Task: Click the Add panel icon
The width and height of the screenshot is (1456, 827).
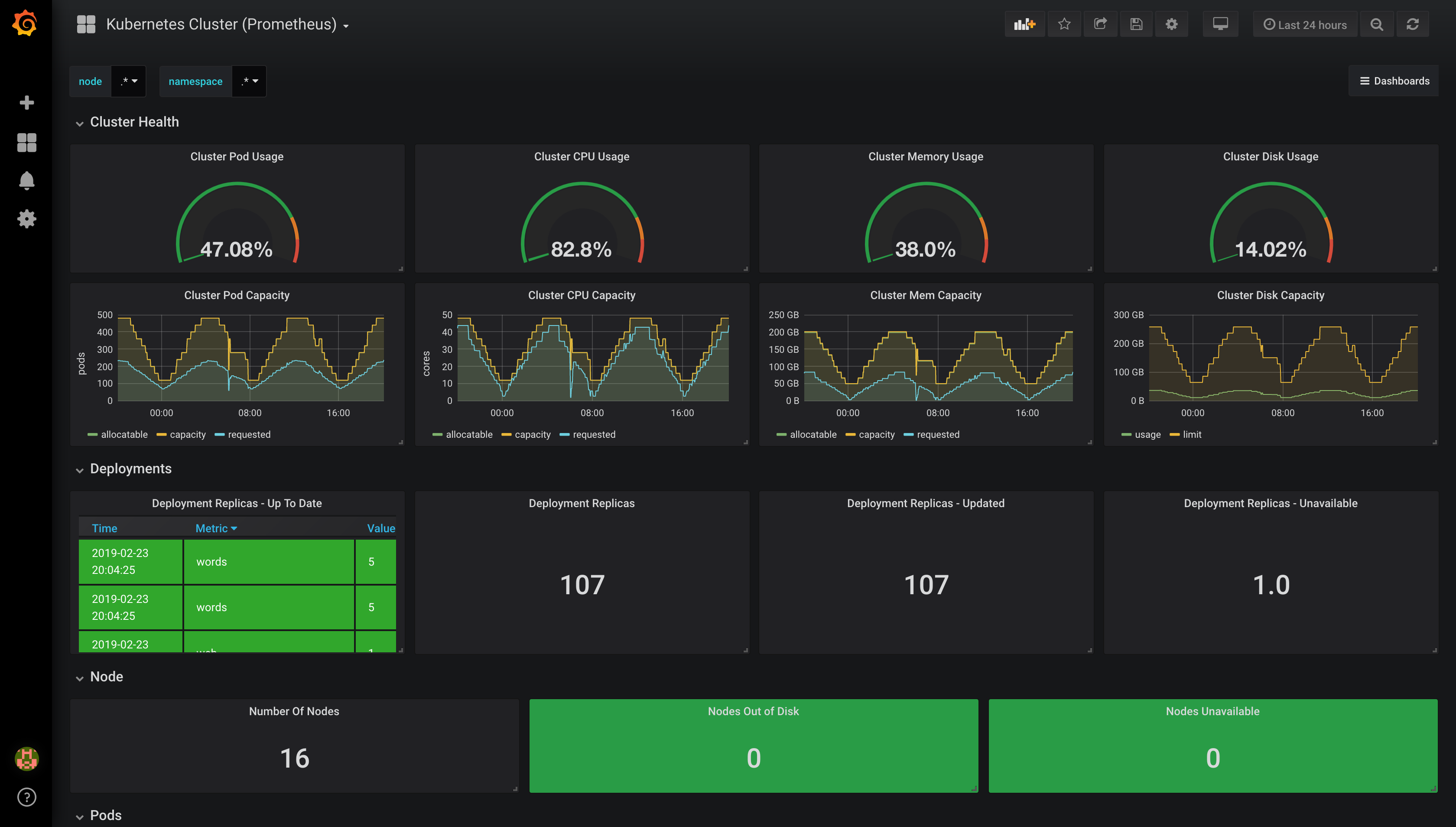Action: 1024,24
